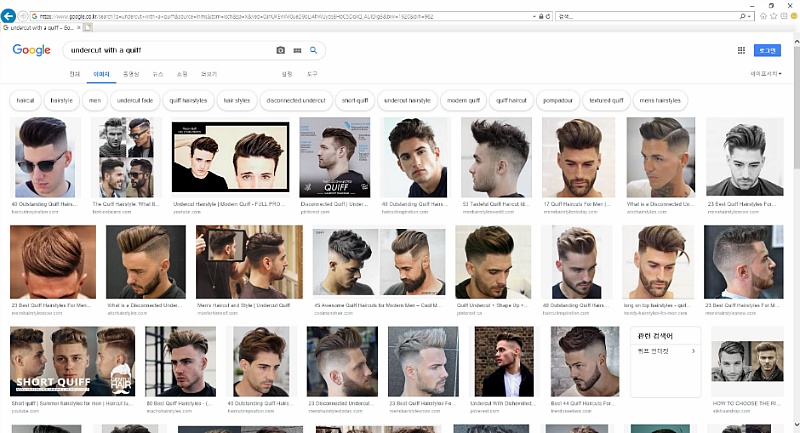This screenshot has height=433, width=800.
Task: Select the 'haircut' suggestion chip
Action: point(26,100)
